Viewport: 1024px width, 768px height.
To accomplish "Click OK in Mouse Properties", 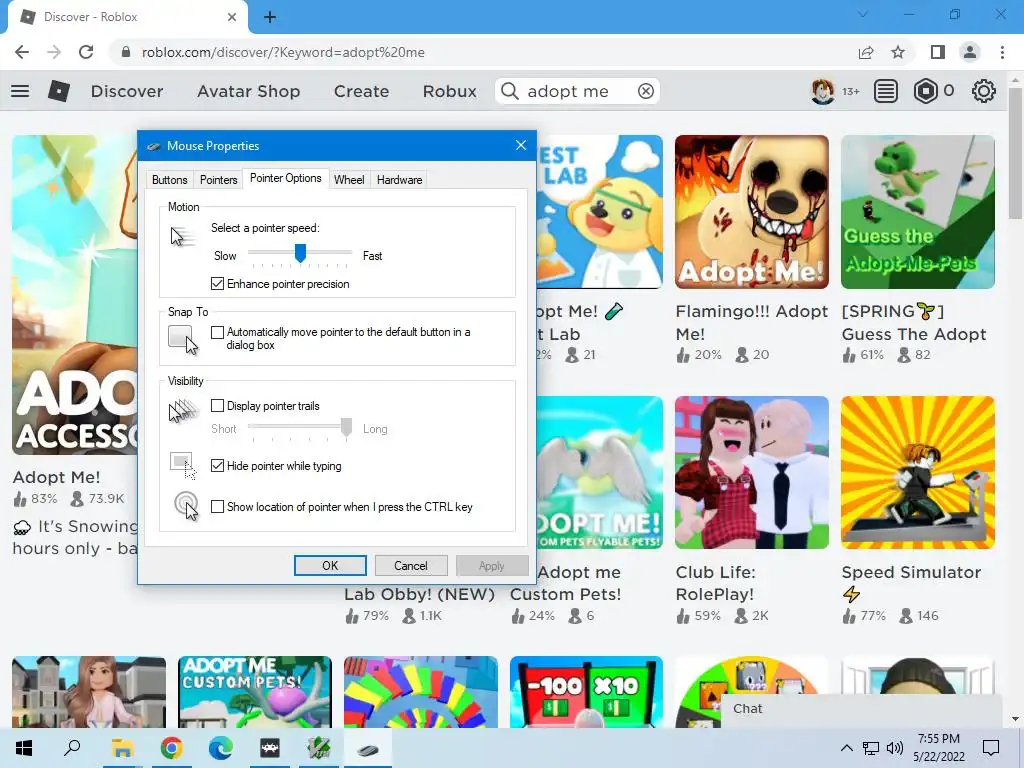I will point(330,566).
